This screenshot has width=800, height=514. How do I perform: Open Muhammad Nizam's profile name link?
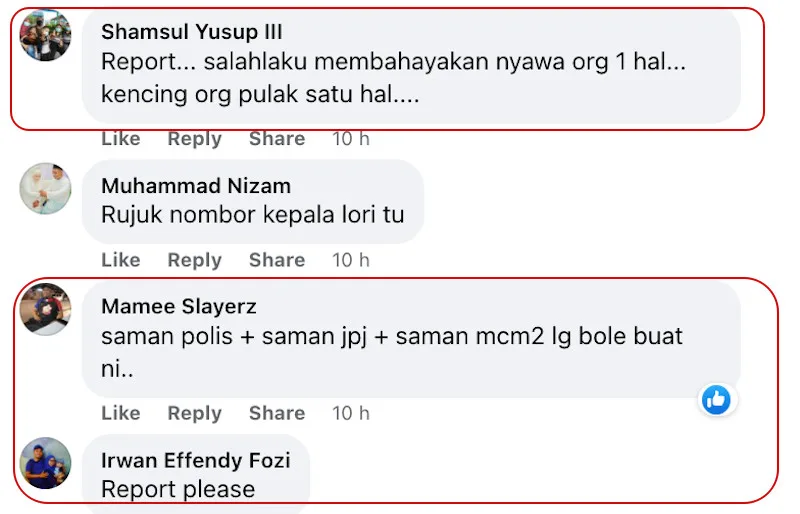coord(196,185)
